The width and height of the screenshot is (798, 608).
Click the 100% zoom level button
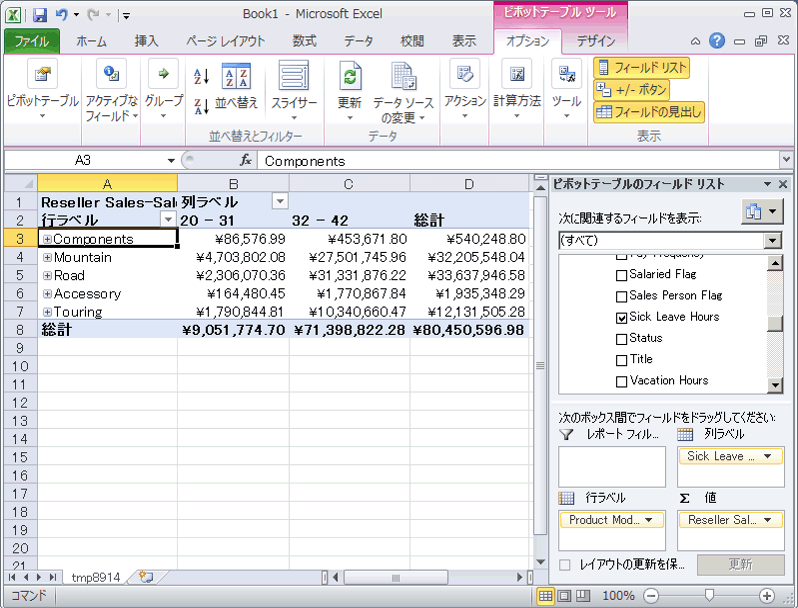pyautogui.click(x=618, y=595)
